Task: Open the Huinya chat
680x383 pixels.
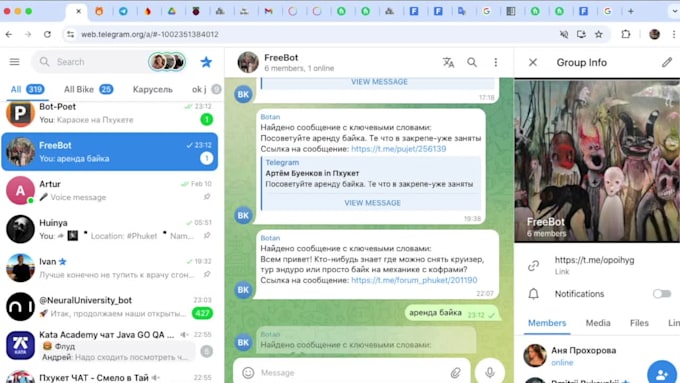Action: click(110, 229)
